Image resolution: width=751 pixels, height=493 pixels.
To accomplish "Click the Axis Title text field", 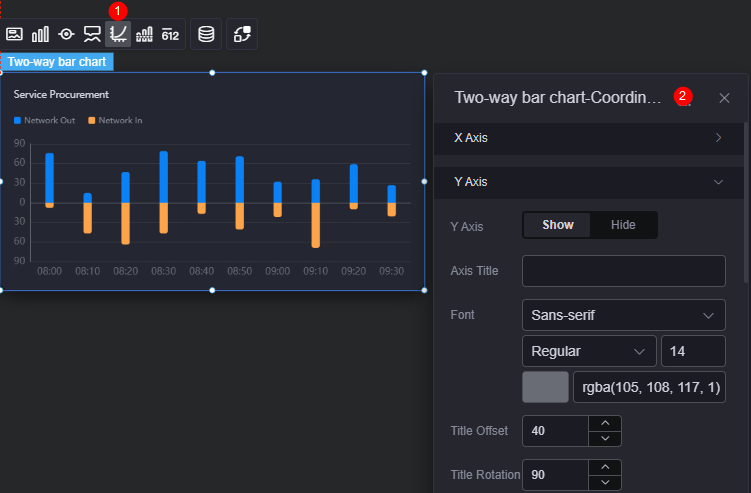I will click(624, 271).
